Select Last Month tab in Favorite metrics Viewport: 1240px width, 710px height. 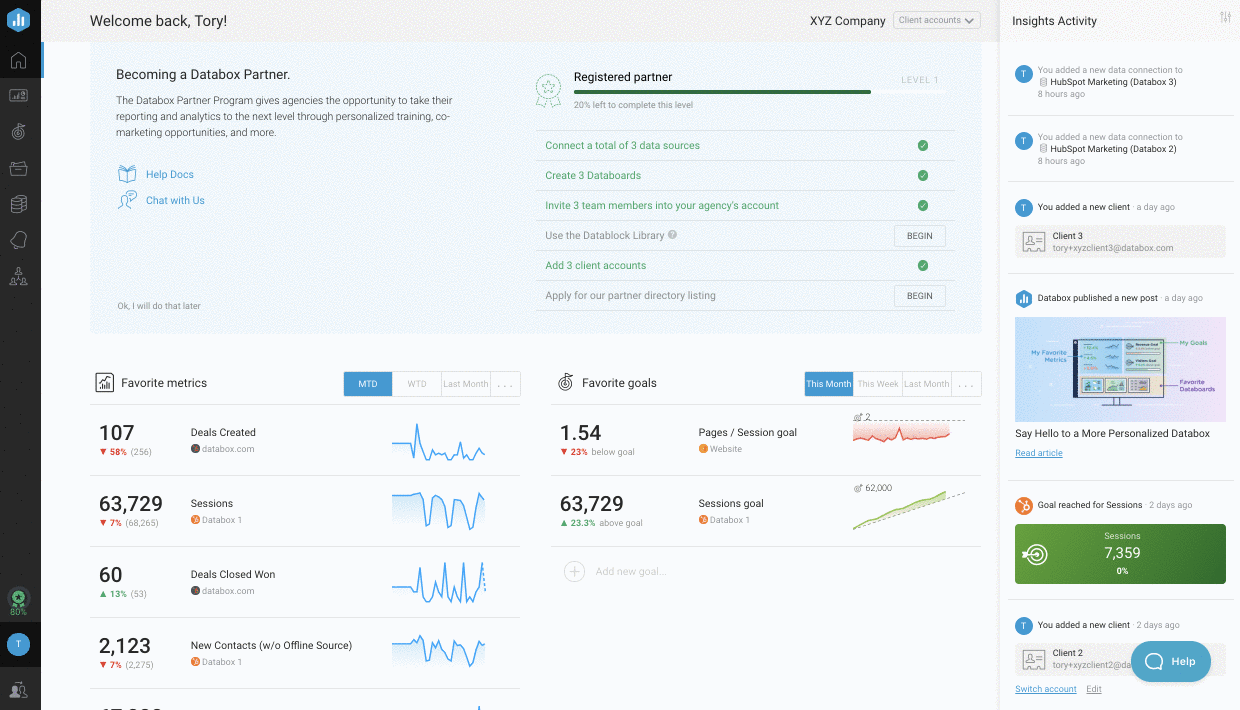(466, 384)
